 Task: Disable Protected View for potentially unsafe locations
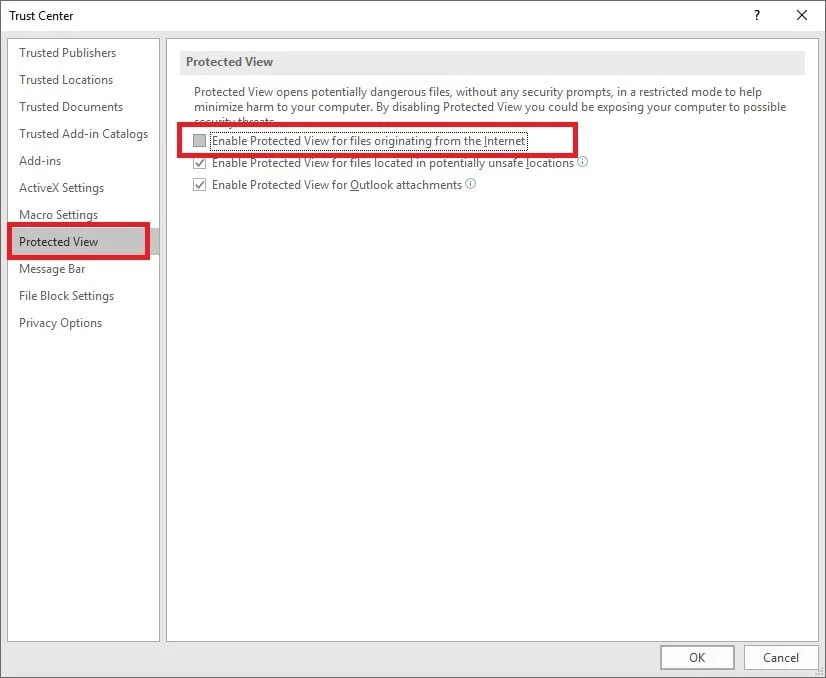(200, 162)
